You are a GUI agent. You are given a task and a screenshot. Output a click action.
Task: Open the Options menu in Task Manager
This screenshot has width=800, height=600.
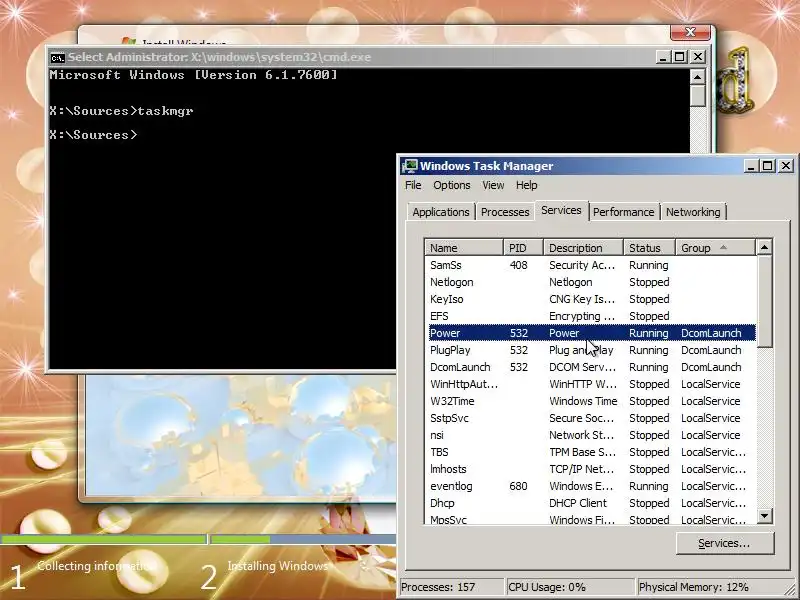452,185
